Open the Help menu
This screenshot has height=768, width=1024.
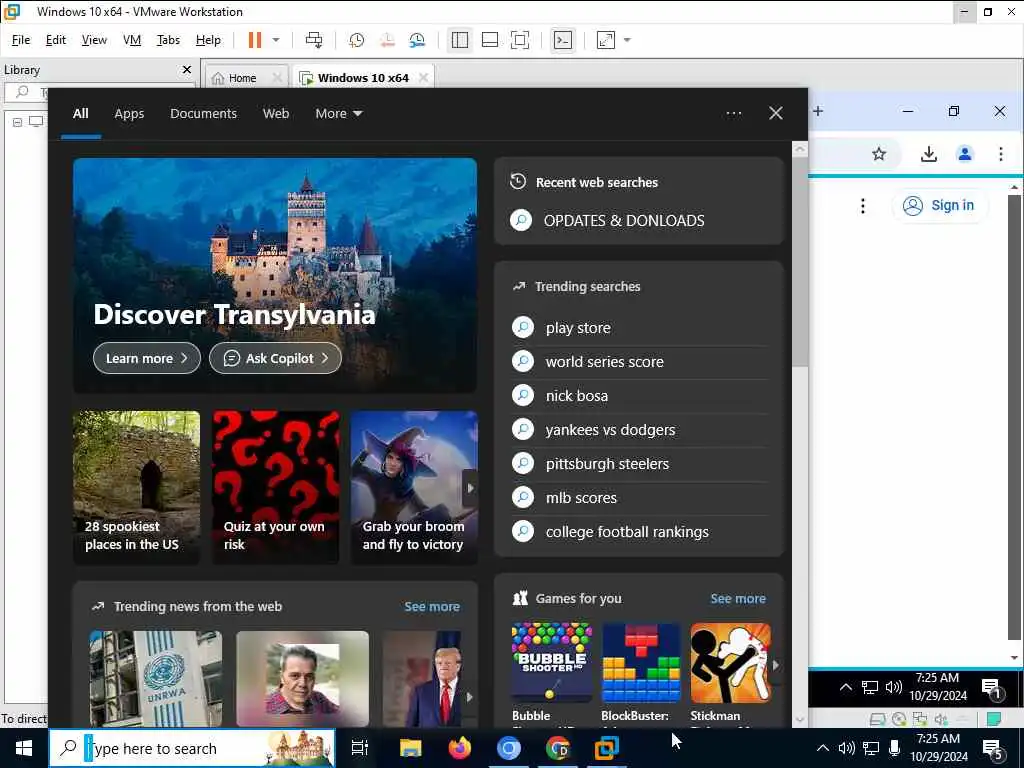point(208,40)
